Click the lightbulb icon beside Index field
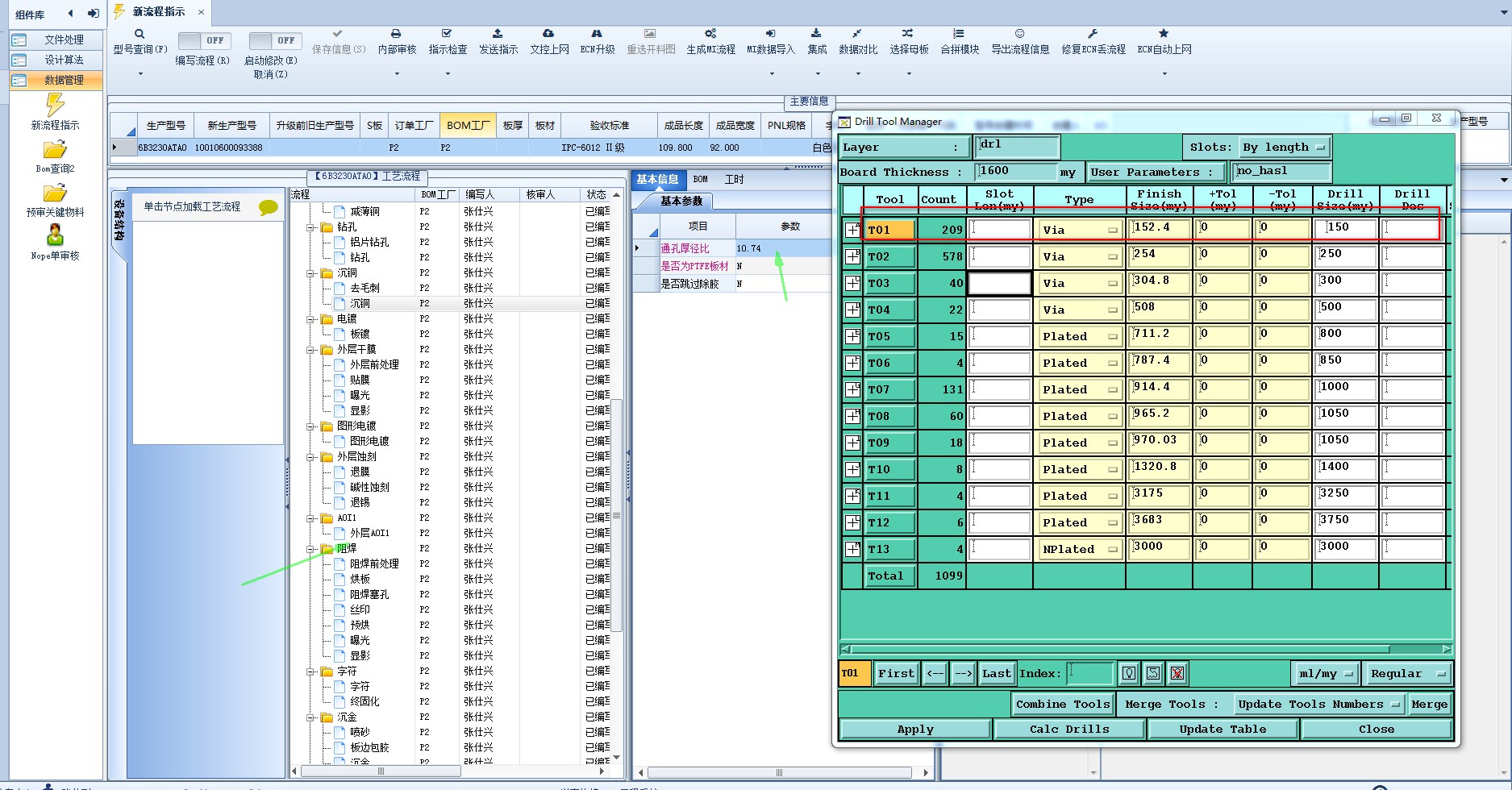This screenshot has height=790, width=1512. click(x=1129, y=673)
